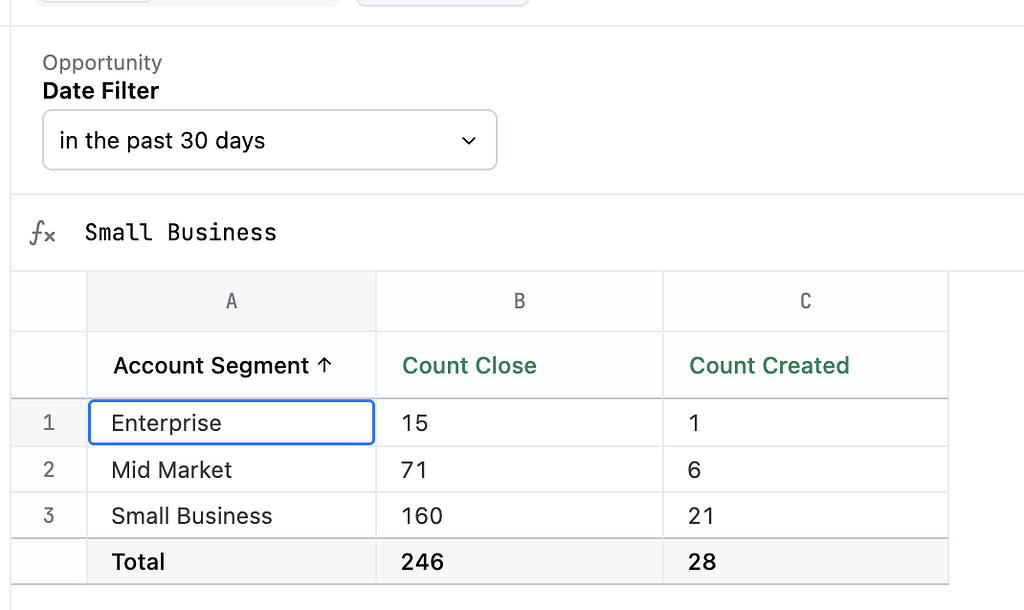The image size is (1024, 610).
Task: Click the fx formula icon
Action: (44, 232)
